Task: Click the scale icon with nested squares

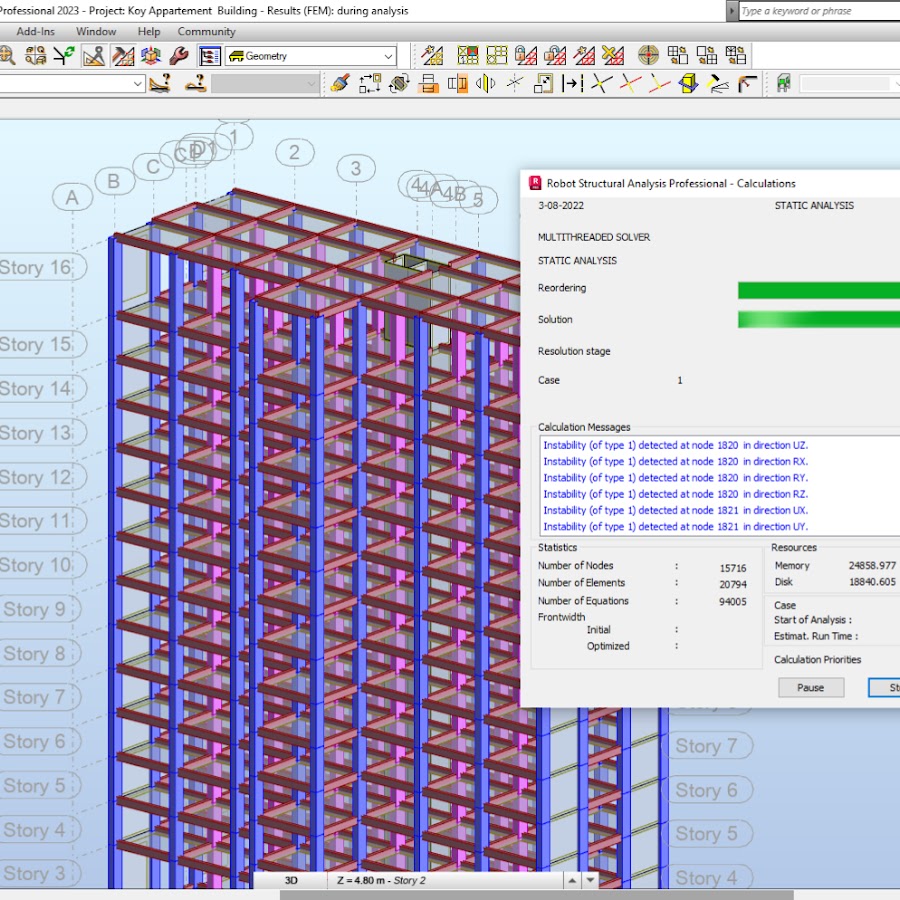Action: 543,84
